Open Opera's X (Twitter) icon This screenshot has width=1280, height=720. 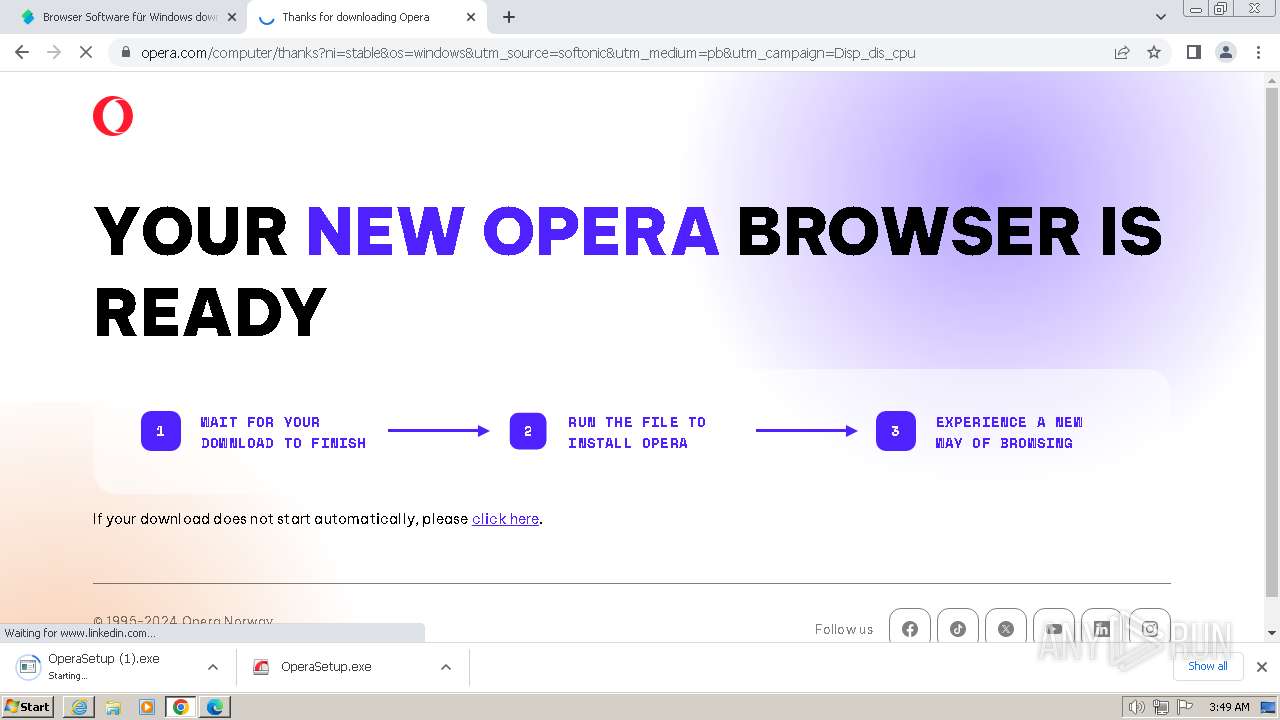pyautogui.click(x=1006, y=629)
